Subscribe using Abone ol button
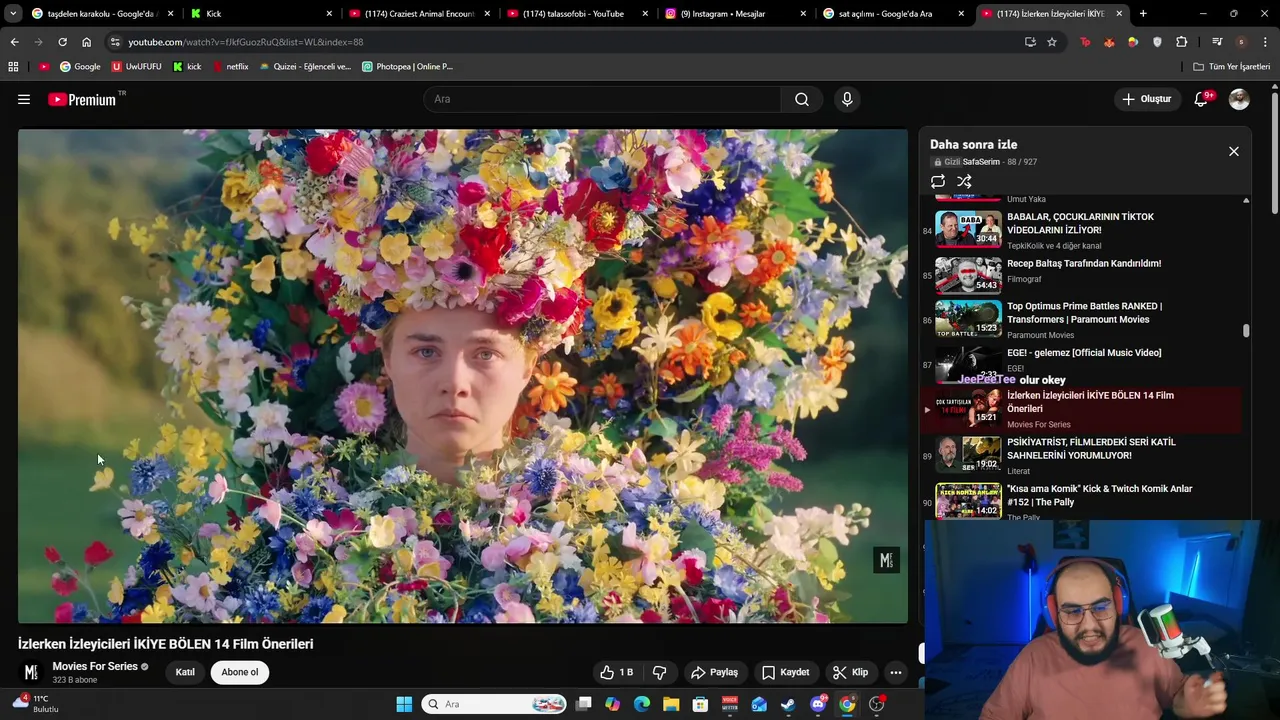Image resolution: width=1280 pixels, height=720 pixels. pyautogui.click(x=240, y=672)
